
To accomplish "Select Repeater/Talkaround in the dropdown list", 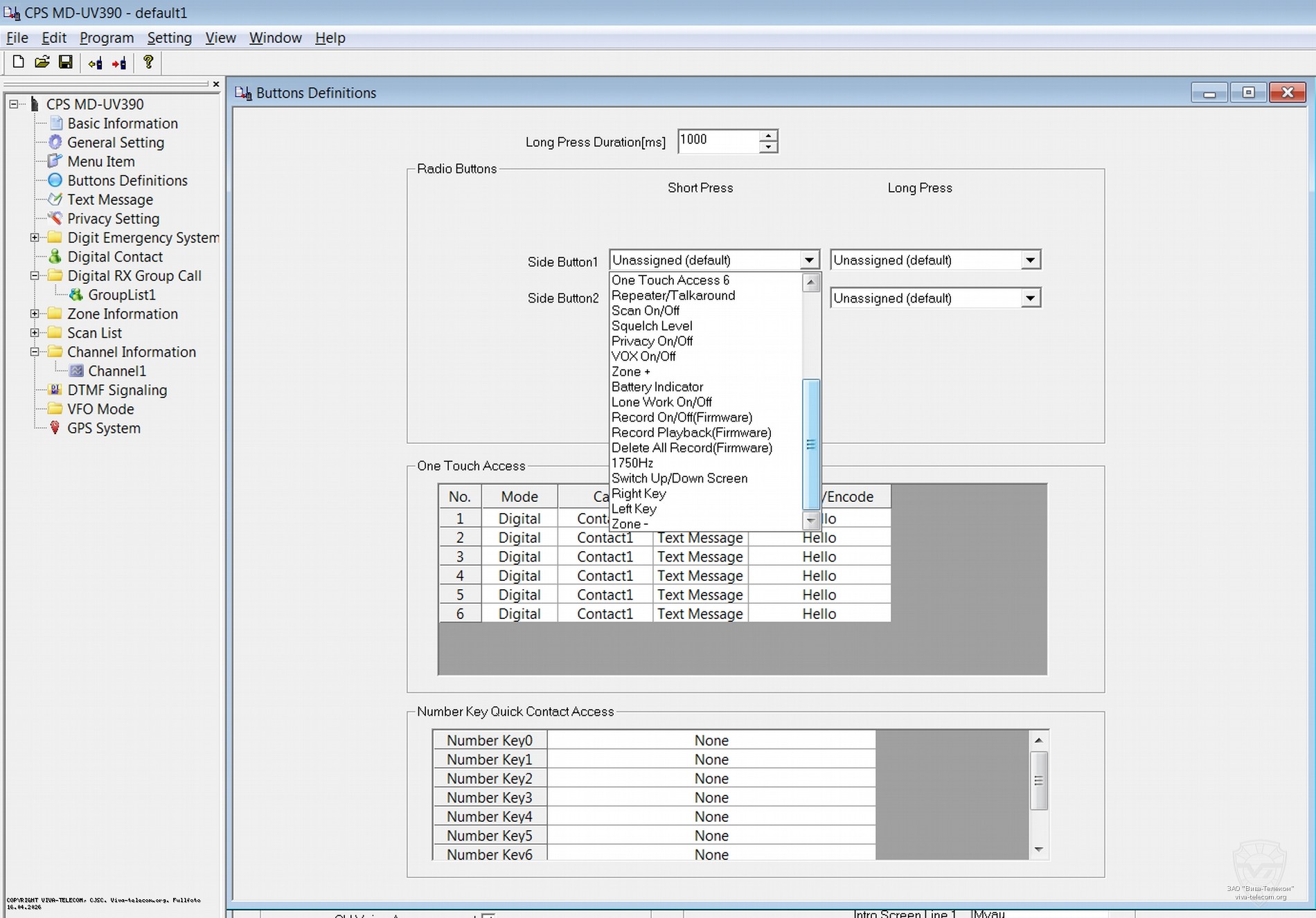I will [x=673, y=296].
